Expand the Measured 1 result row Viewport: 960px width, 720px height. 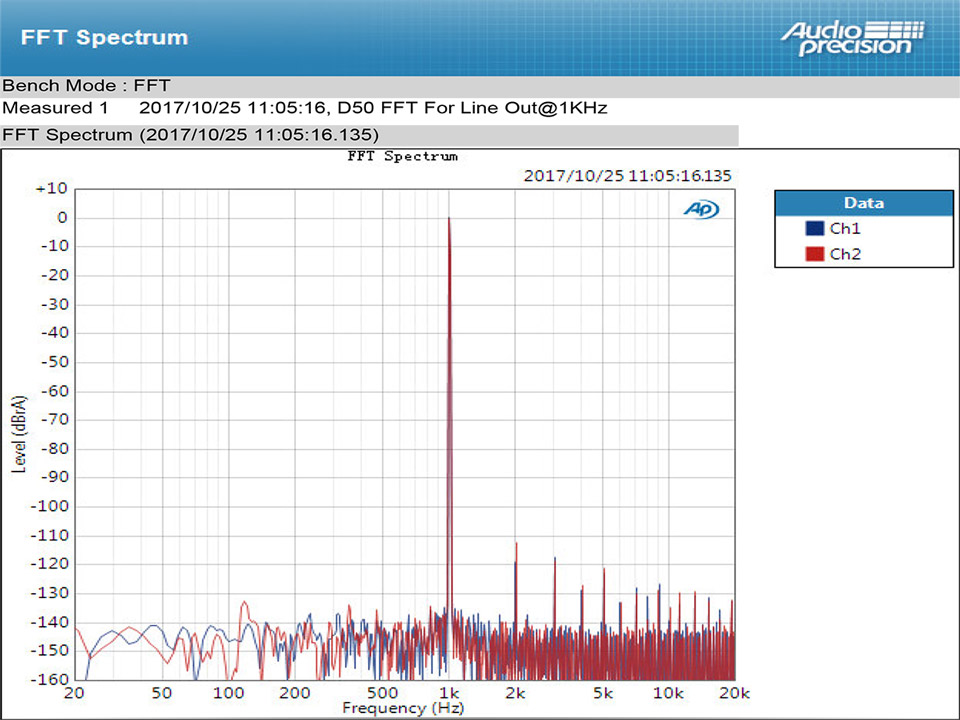(50, 108)
